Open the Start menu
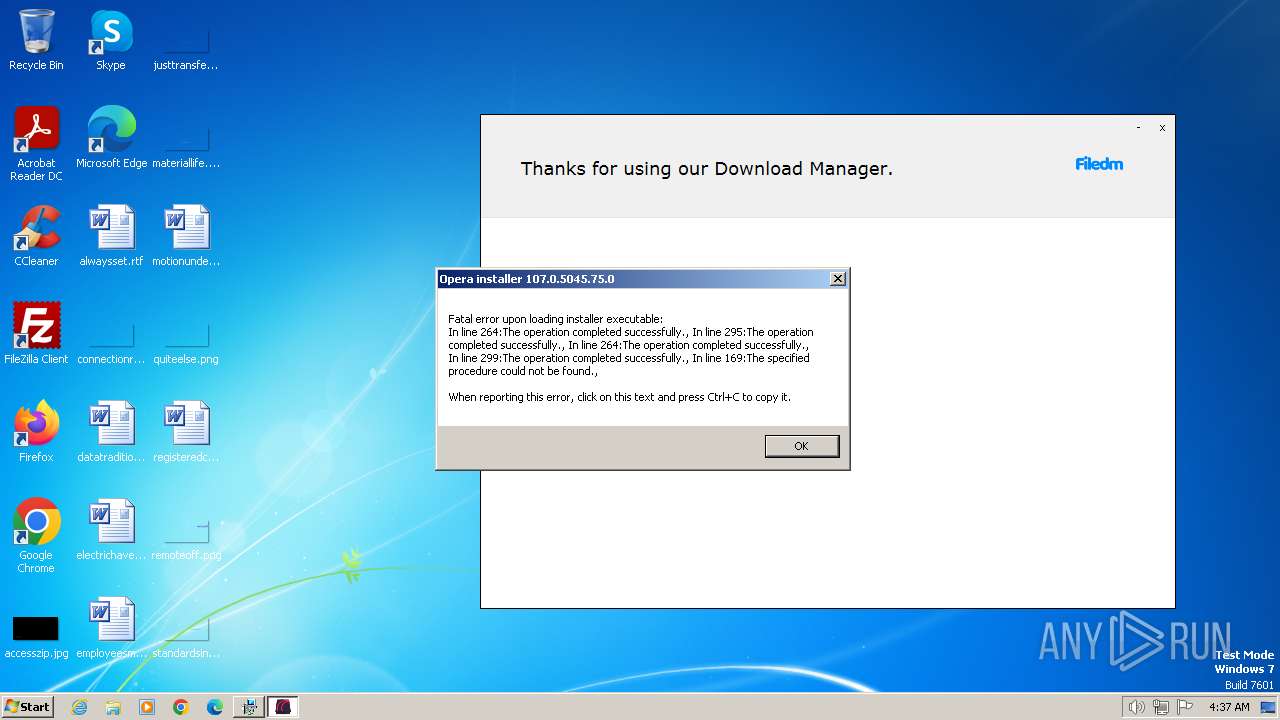 pos(28,707)
